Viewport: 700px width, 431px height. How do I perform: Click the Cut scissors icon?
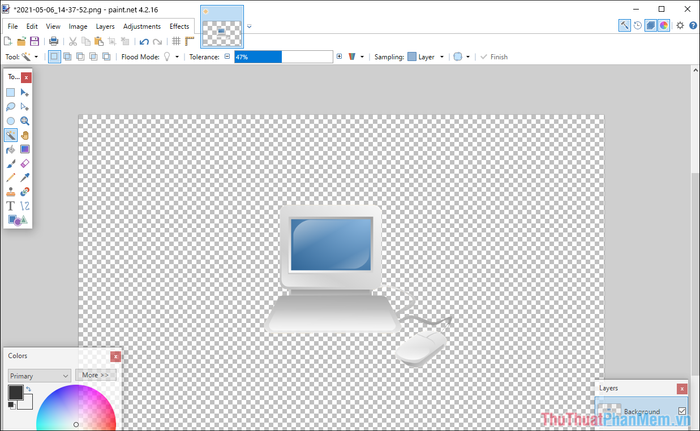73,42
